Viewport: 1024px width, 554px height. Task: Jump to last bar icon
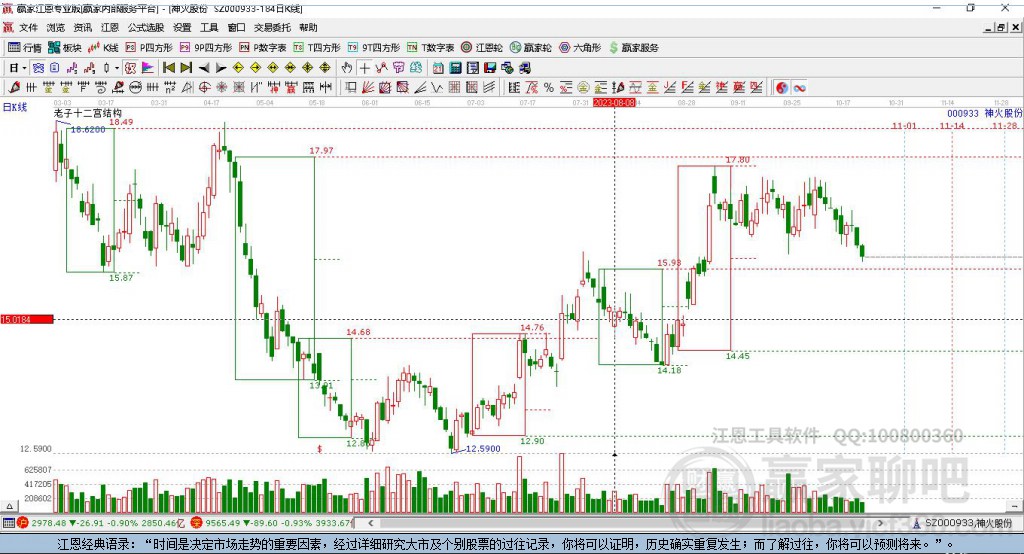tap(186, 68)
